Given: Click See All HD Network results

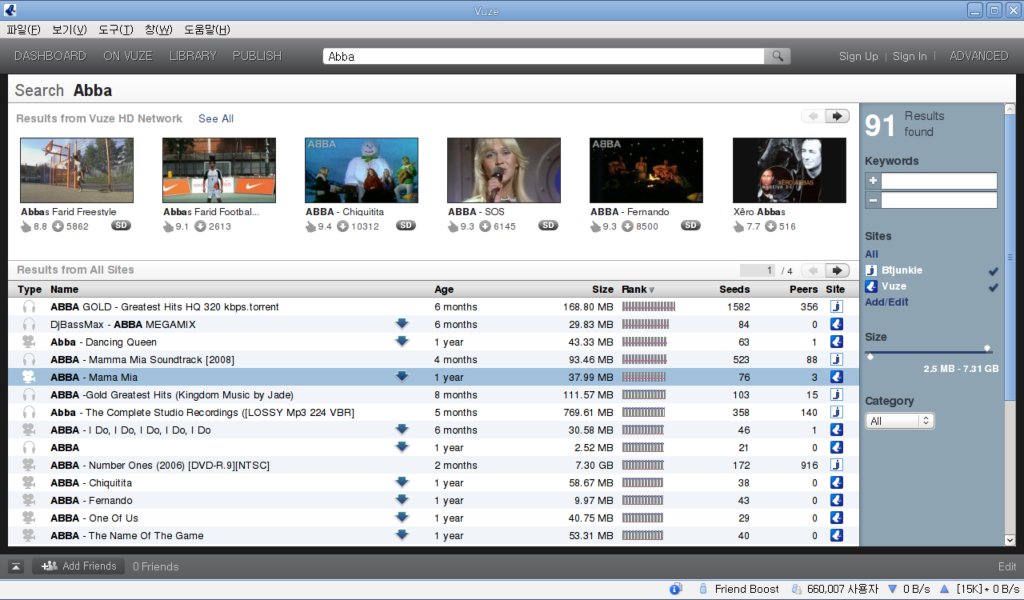Looking at the screenshot, I should point(216,118).
